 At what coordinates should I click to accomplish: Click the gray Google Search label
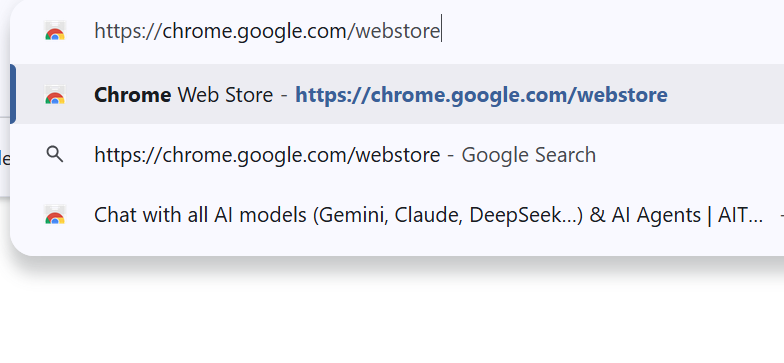click(528, 155)
